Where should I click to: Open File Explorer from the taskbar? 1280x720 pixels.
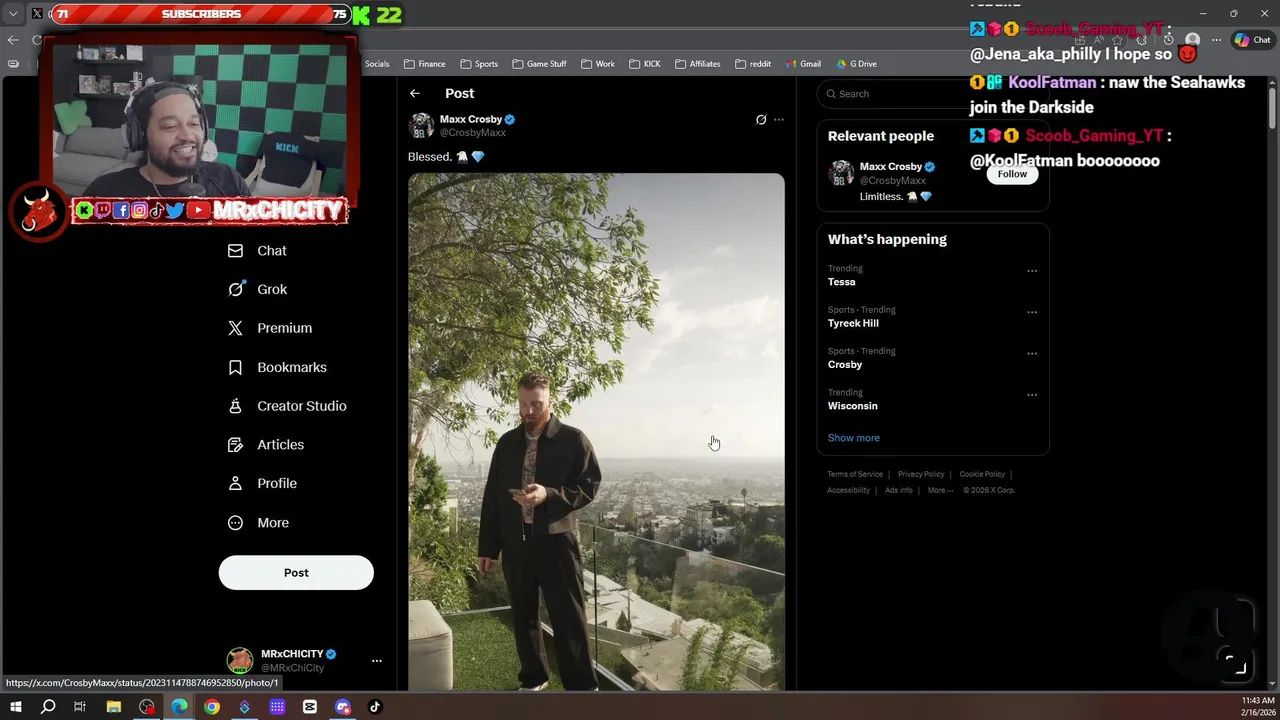click(114, 707)
